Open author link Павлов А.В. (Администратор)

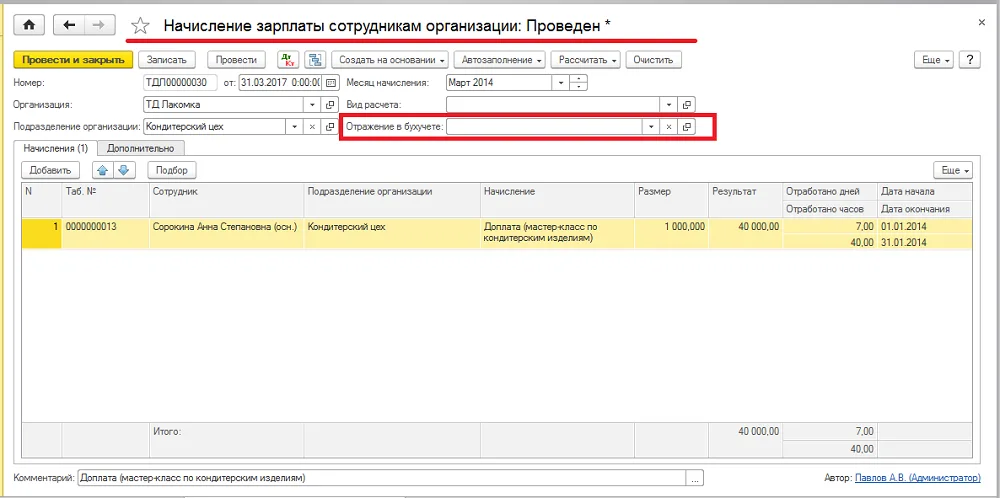918,478
